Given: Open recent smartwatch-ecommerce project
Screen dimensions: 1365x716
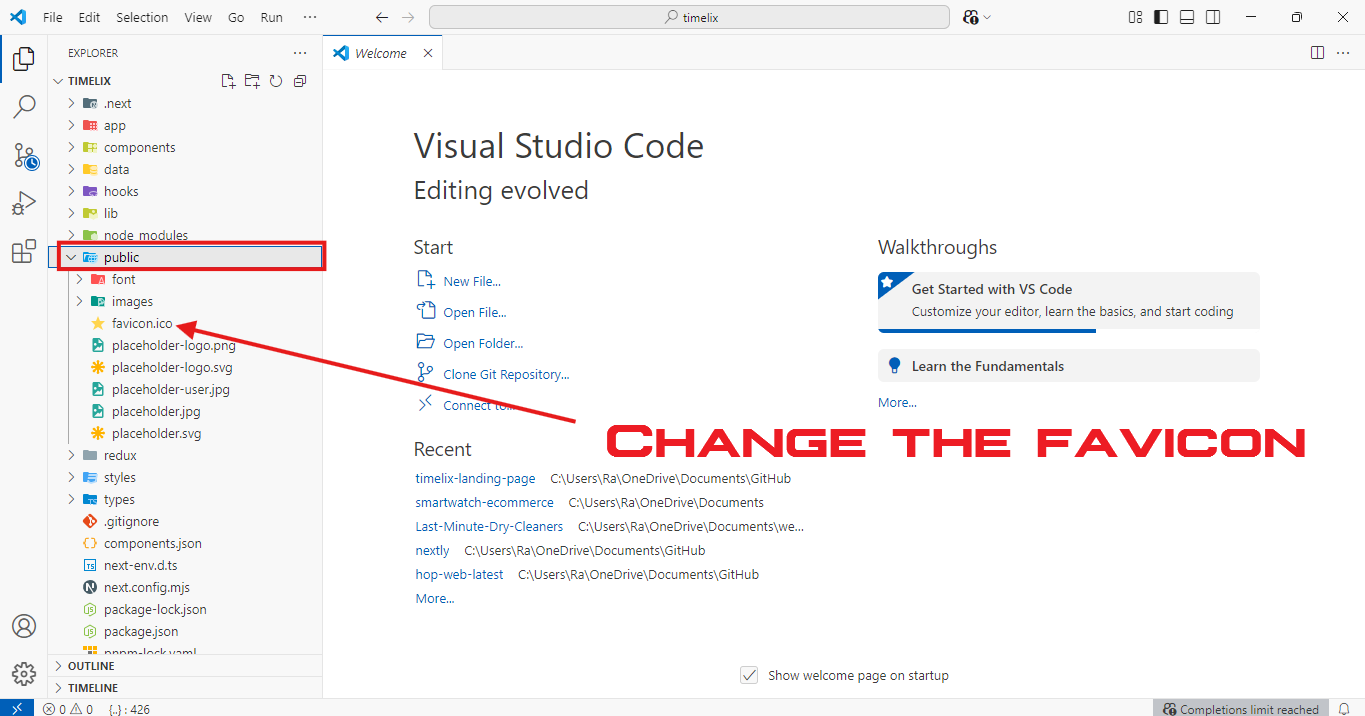Looking at the screenshot, I should [484, 503].
